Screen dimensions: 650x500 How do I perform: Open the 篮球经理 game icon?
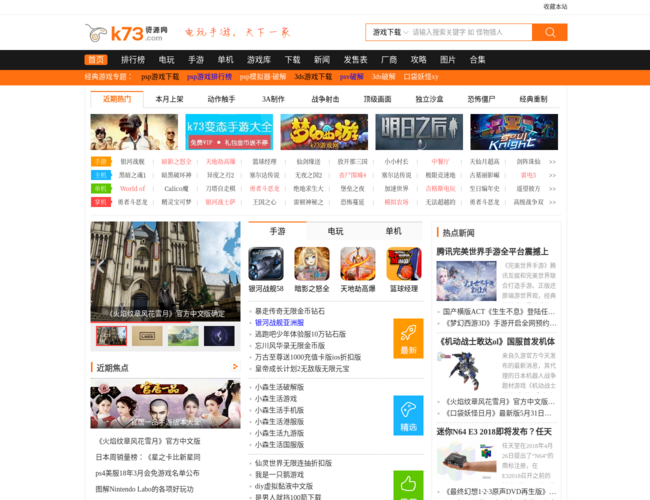(404, 264)
